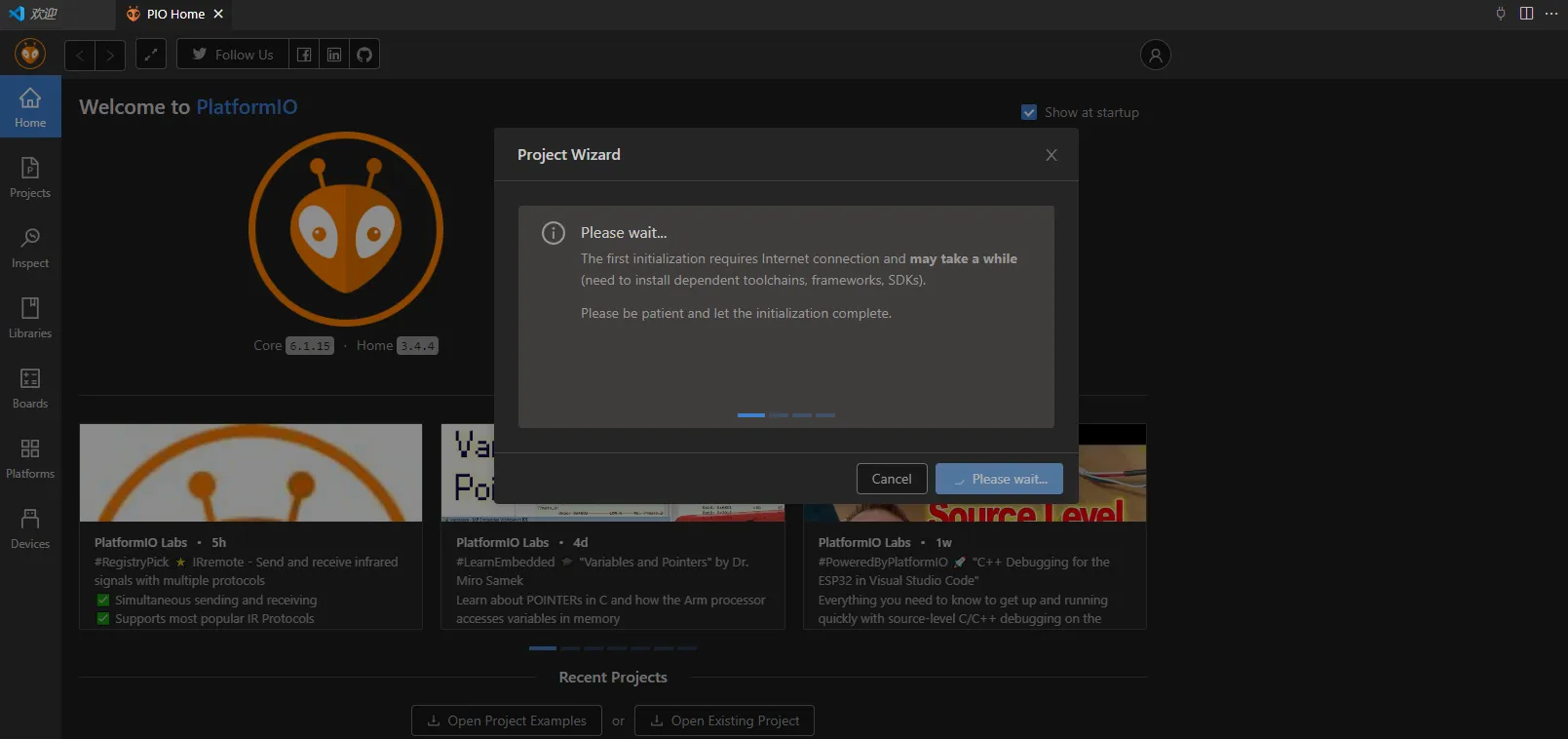Viewport: 1568px width, 739px height.
Task: Open the Inspect sidebar section
Action: pos(30,248)
